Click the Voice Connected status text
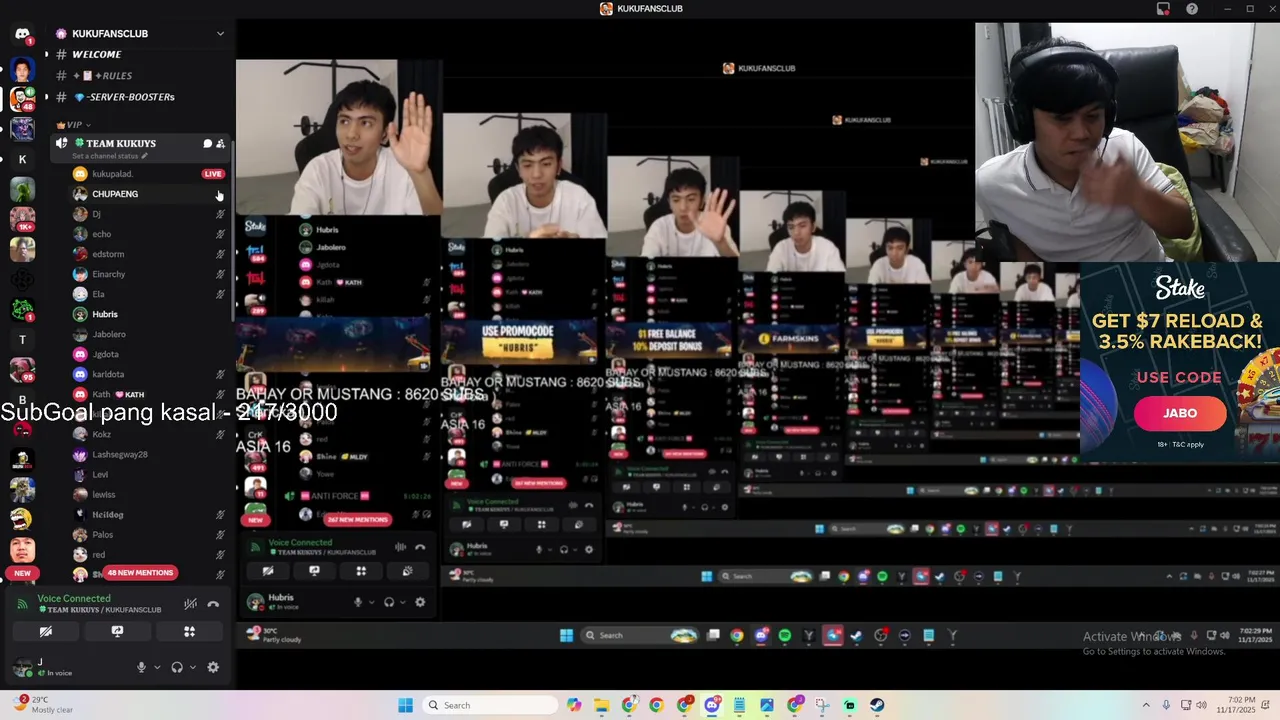The image size is (1280, 720). [74, 598]
